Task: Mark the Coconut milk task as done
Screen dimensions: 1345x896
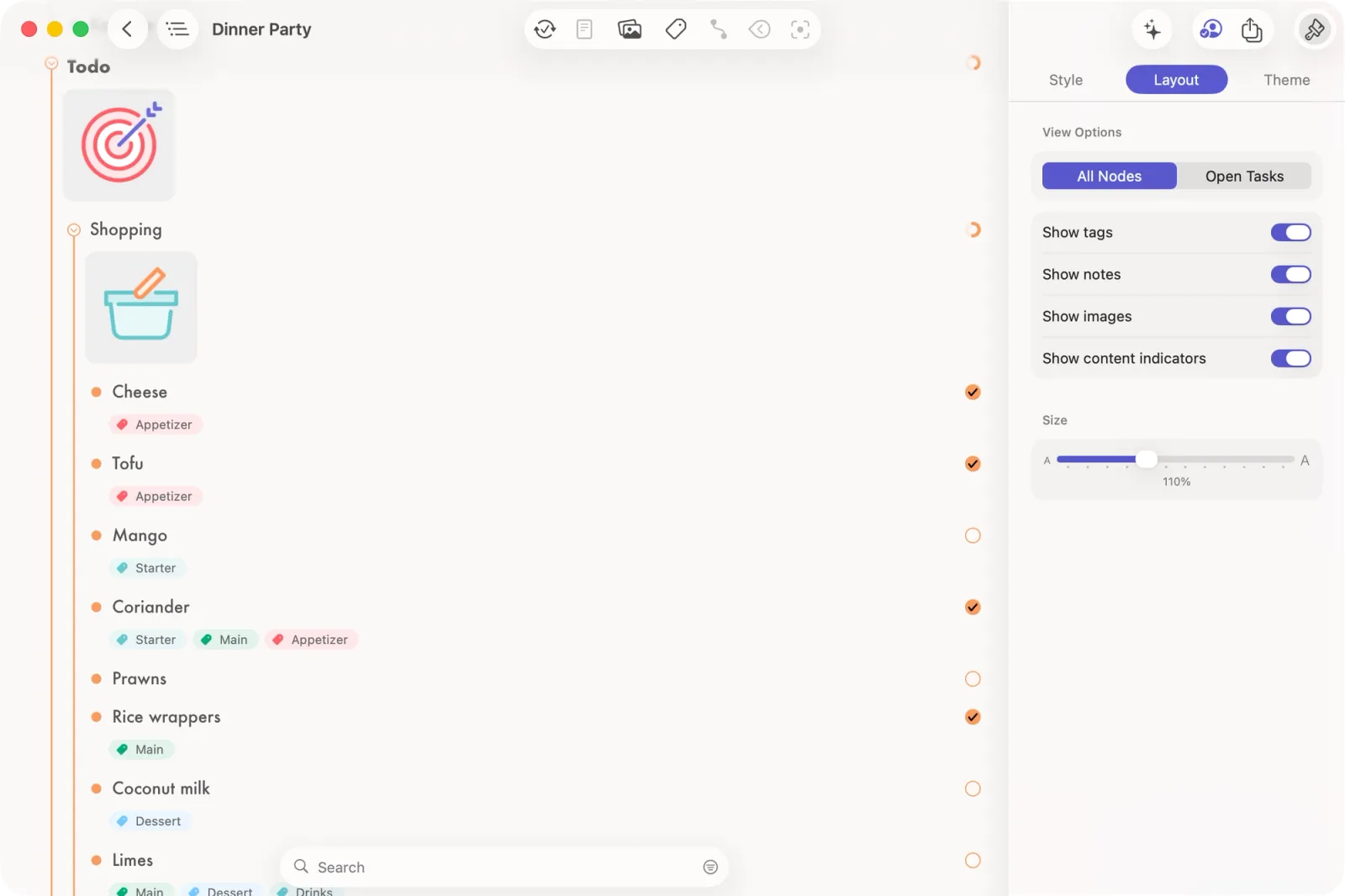Action: 973,788
